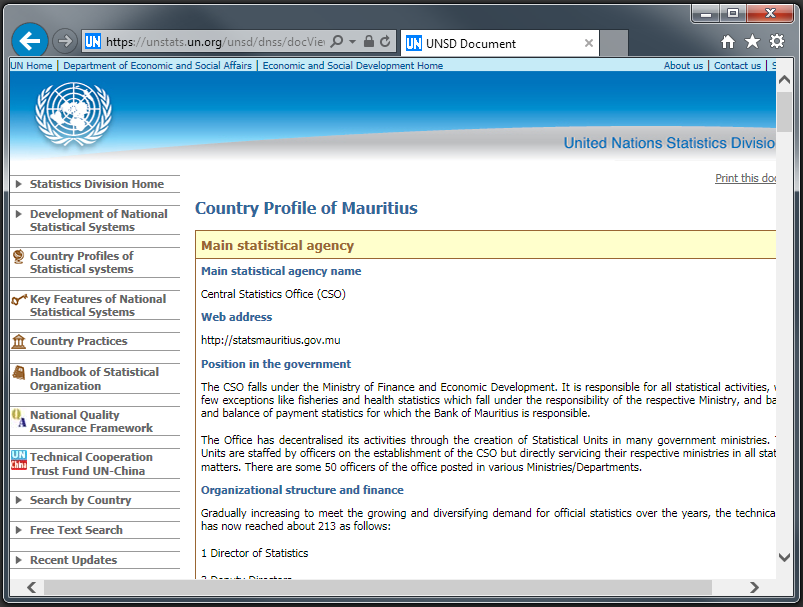Click the Handbook book icon
The width and height of the screenshot is (803, 607).
[x=18, y=372]
